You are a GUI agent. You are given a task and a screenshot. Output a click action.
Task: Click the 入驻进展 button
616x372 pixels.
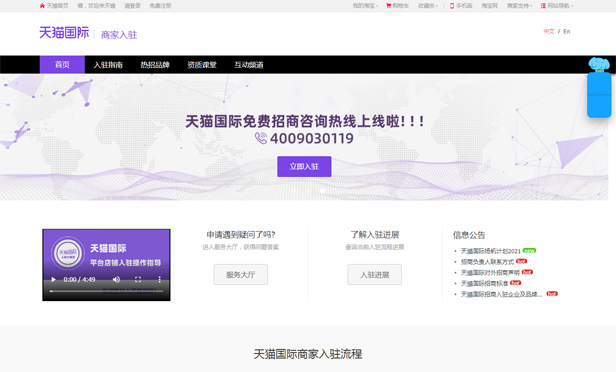(374, 275)
